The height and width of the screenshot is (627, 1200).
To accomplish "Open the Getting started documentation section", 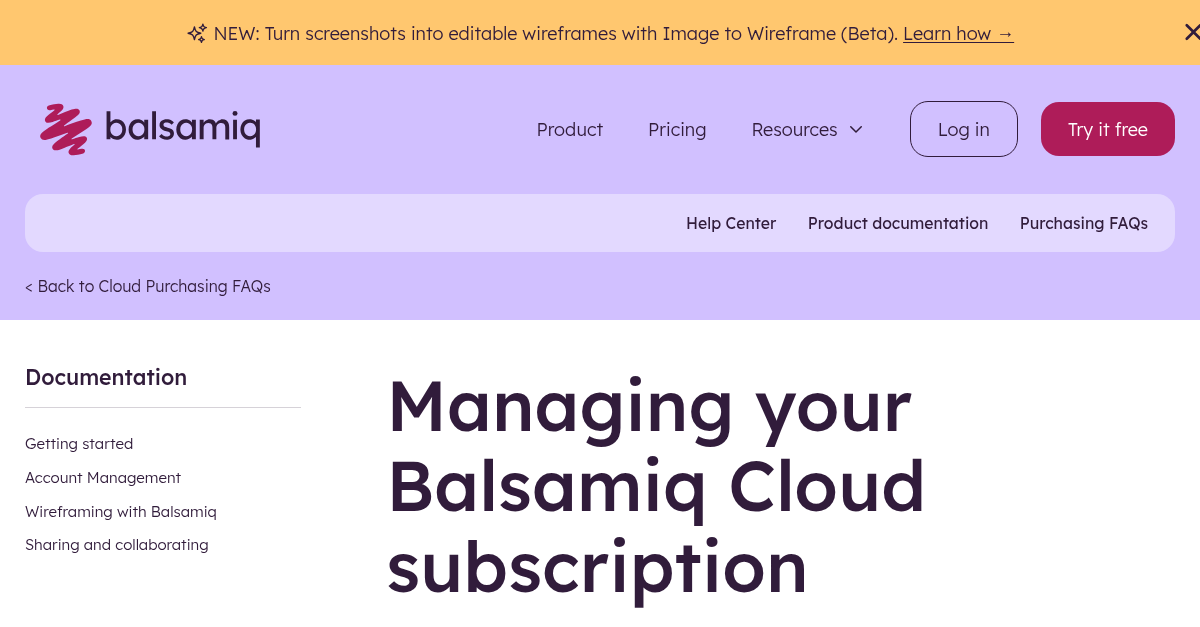I will (79, 443).
